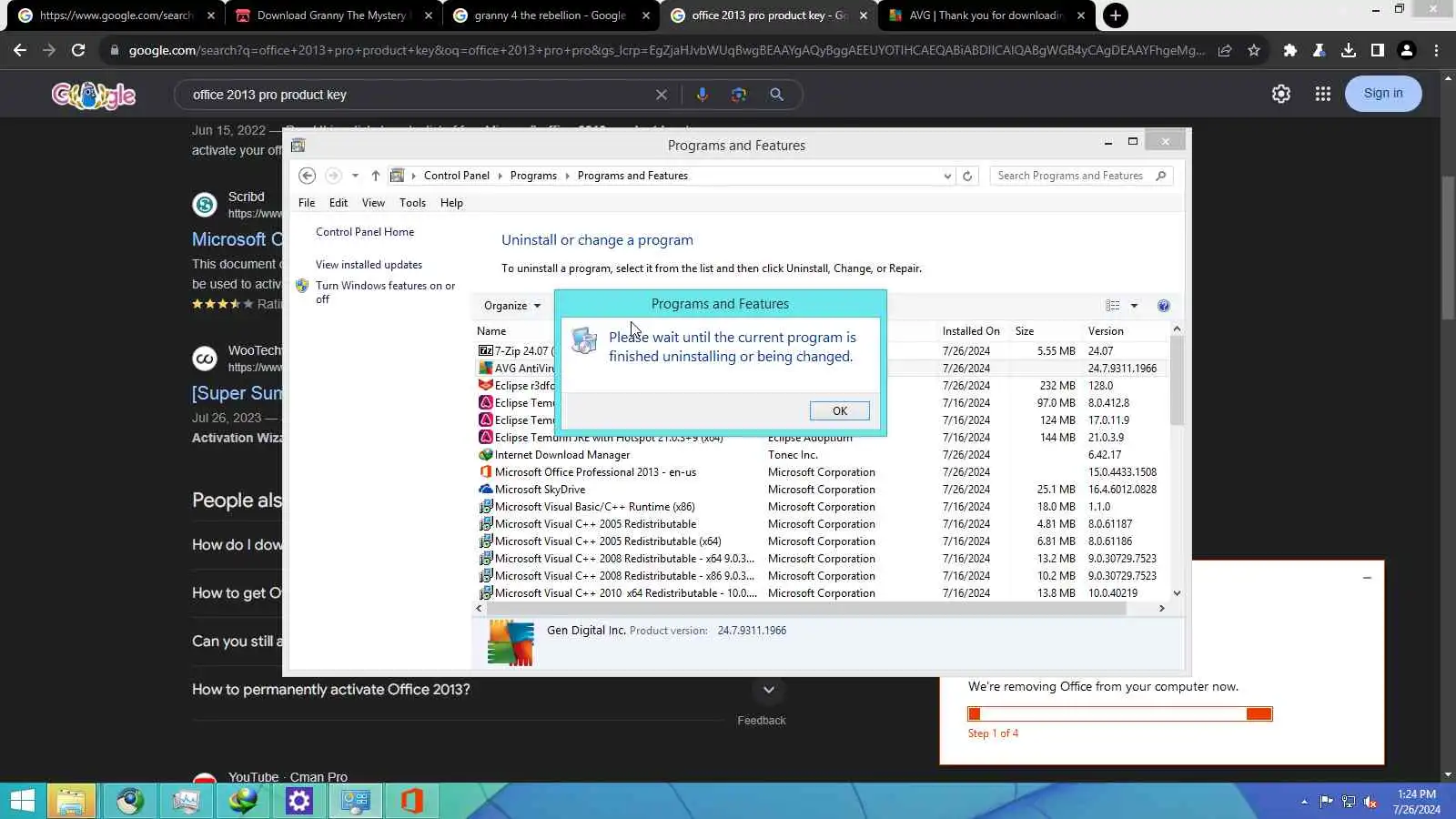Click the browser Back button
Viewport: 1456px width, 819px height.
(x=20, y=50)
